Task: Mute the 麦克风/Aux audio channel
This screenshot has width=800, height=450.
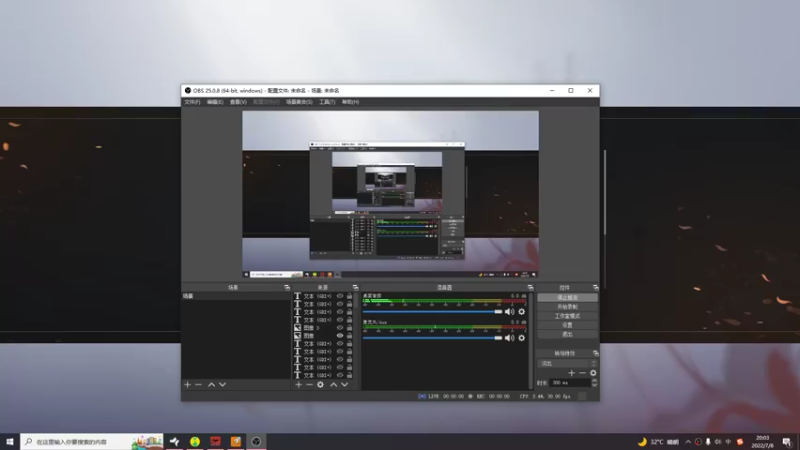Action: (509, 338)
